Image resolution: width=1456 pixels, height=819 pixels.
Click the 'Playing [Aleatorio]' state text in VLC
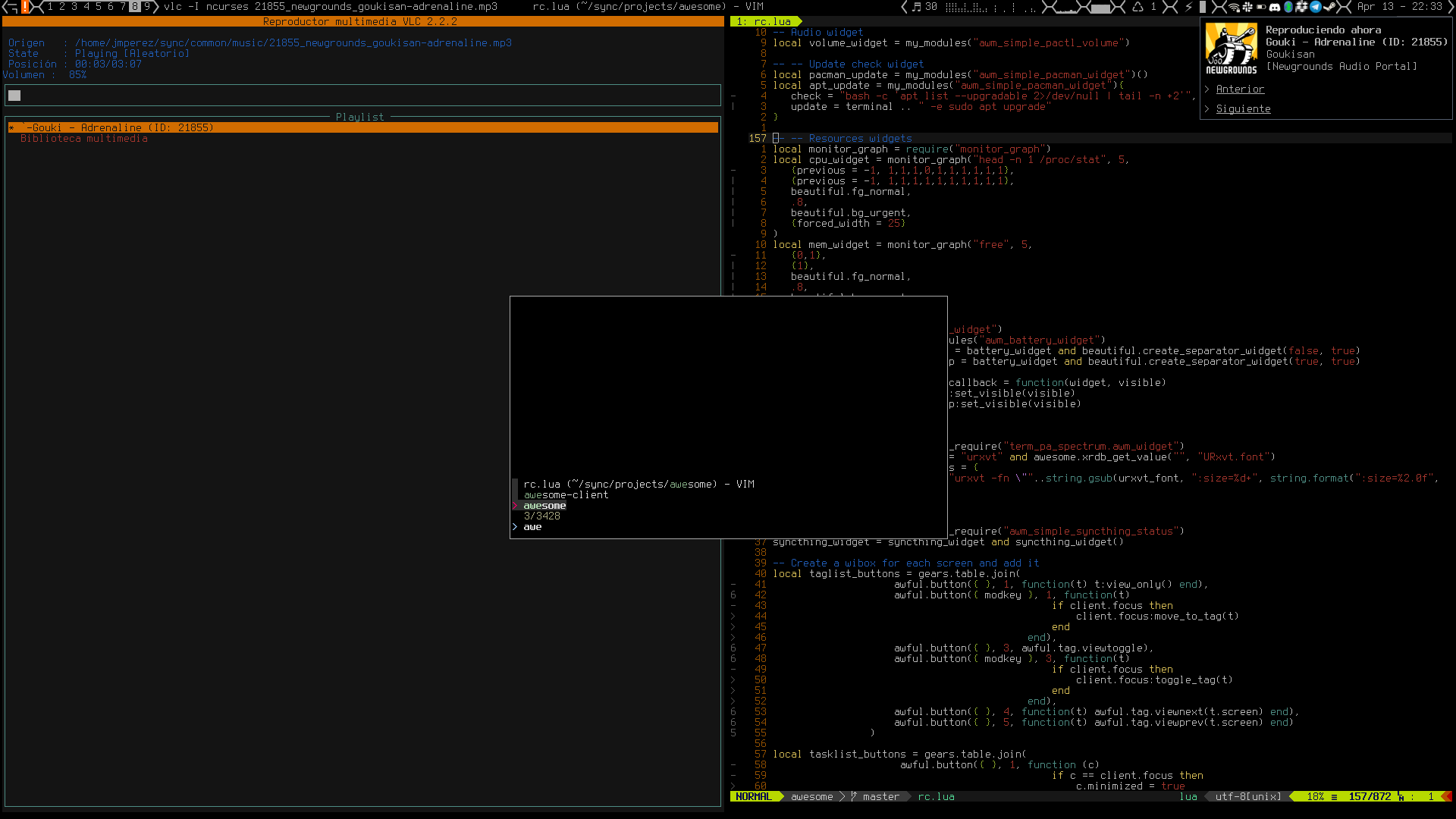[x=132, y=54]
